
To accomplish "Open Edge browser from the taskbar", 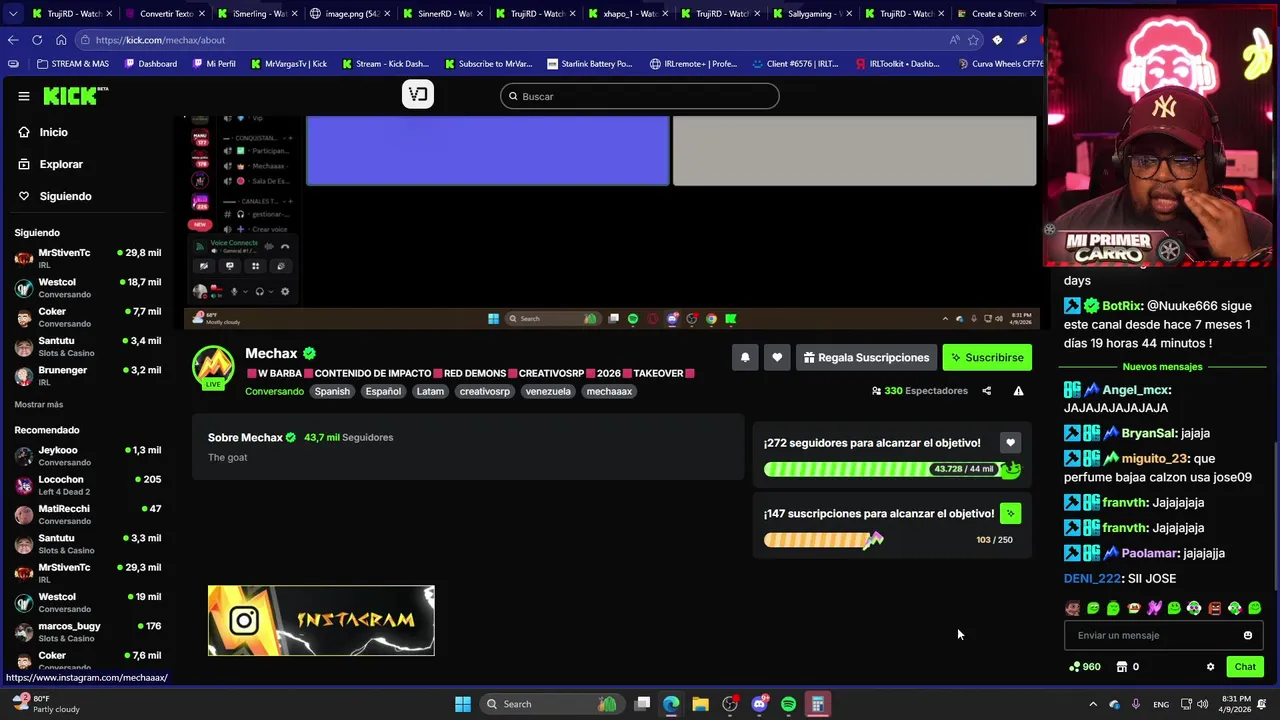I will [671, 704].
